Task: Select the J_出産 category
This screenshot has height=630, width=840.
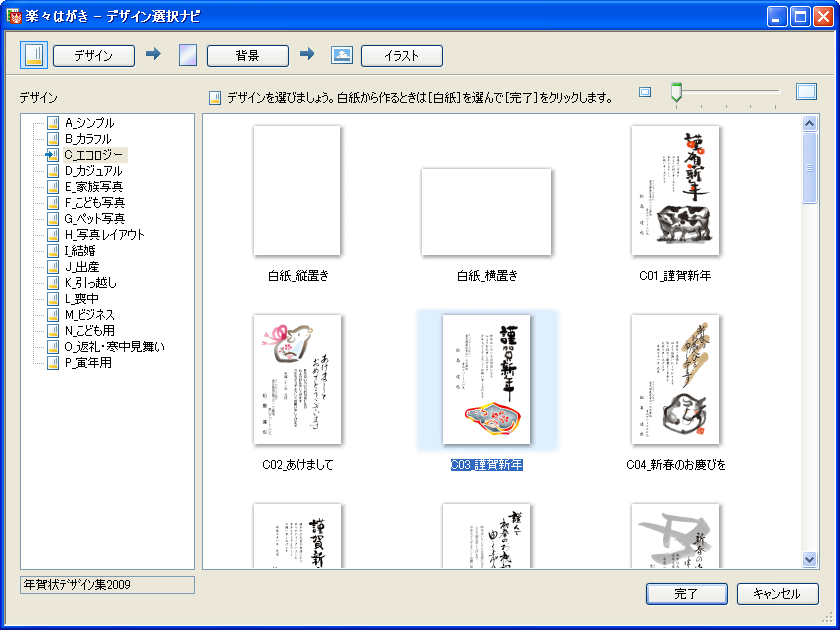Action: 81,267
